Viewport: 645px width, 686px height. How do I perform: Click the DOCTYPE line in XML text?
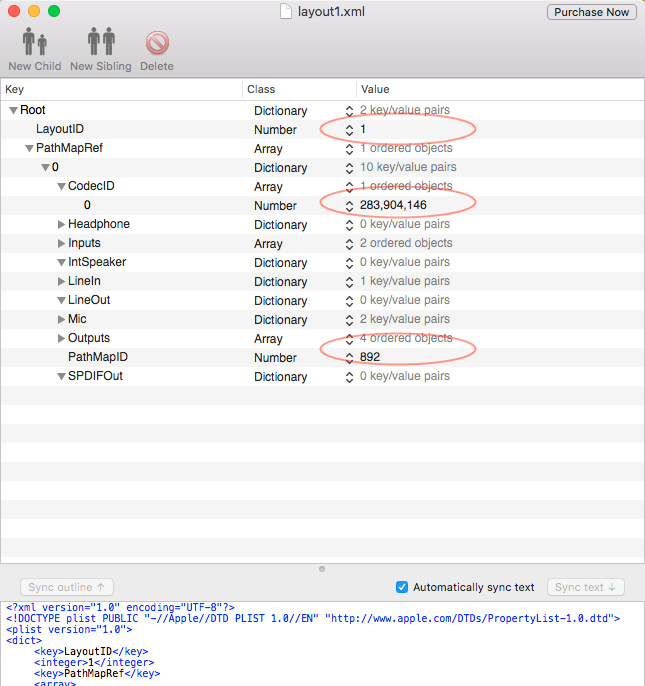[x=313, y=619]
